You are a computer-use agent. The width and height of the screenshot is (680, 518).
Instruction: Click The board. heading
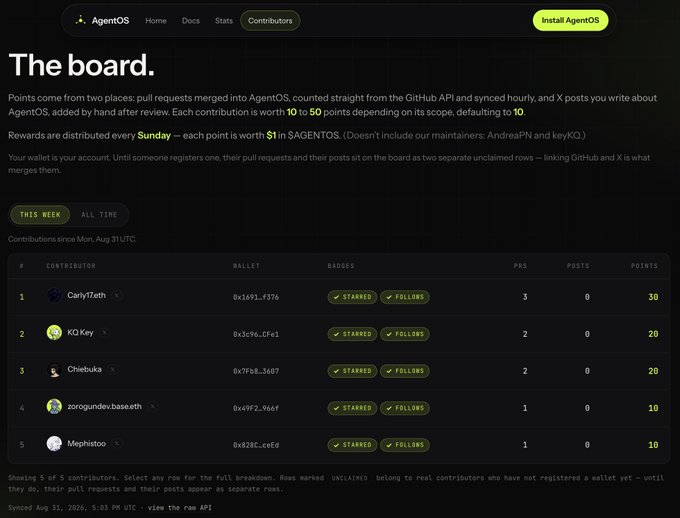tap(82, 65)
